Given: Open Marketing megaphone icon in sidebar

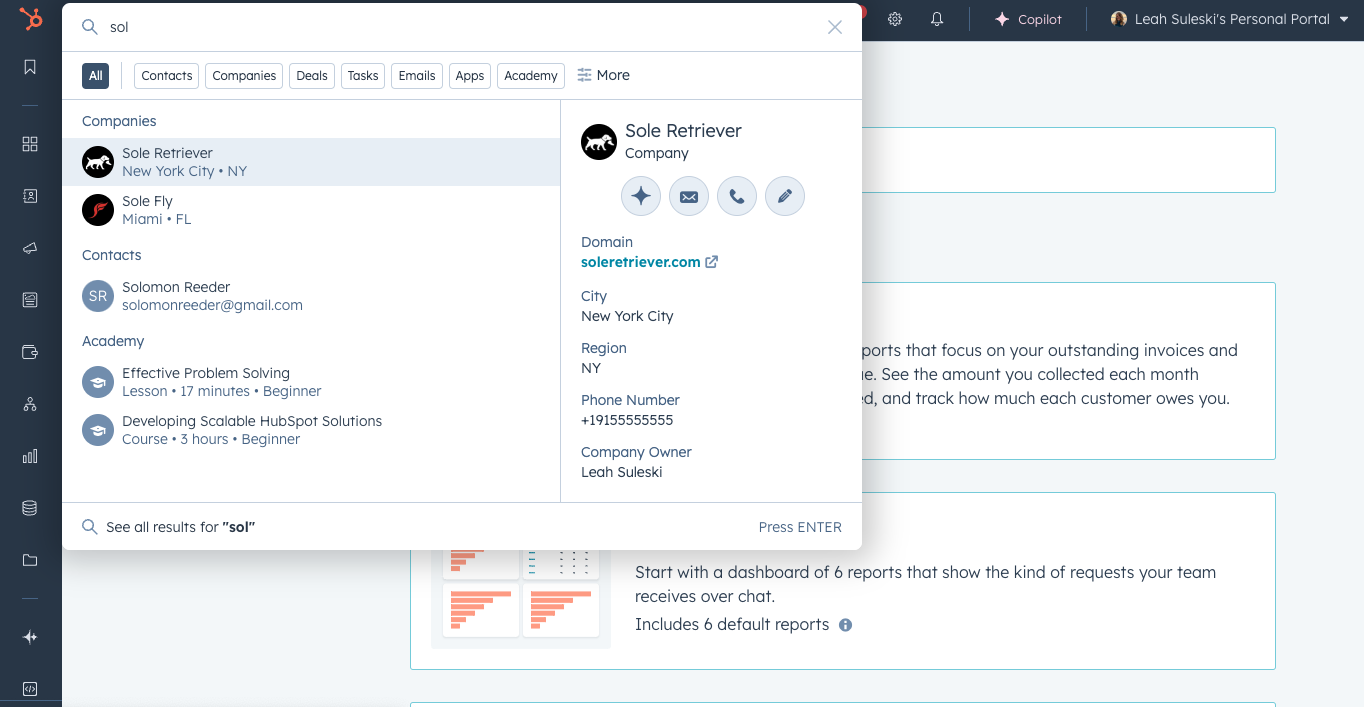Looking at the screenshot, I should pyautogui.click(x=30, y=248).
